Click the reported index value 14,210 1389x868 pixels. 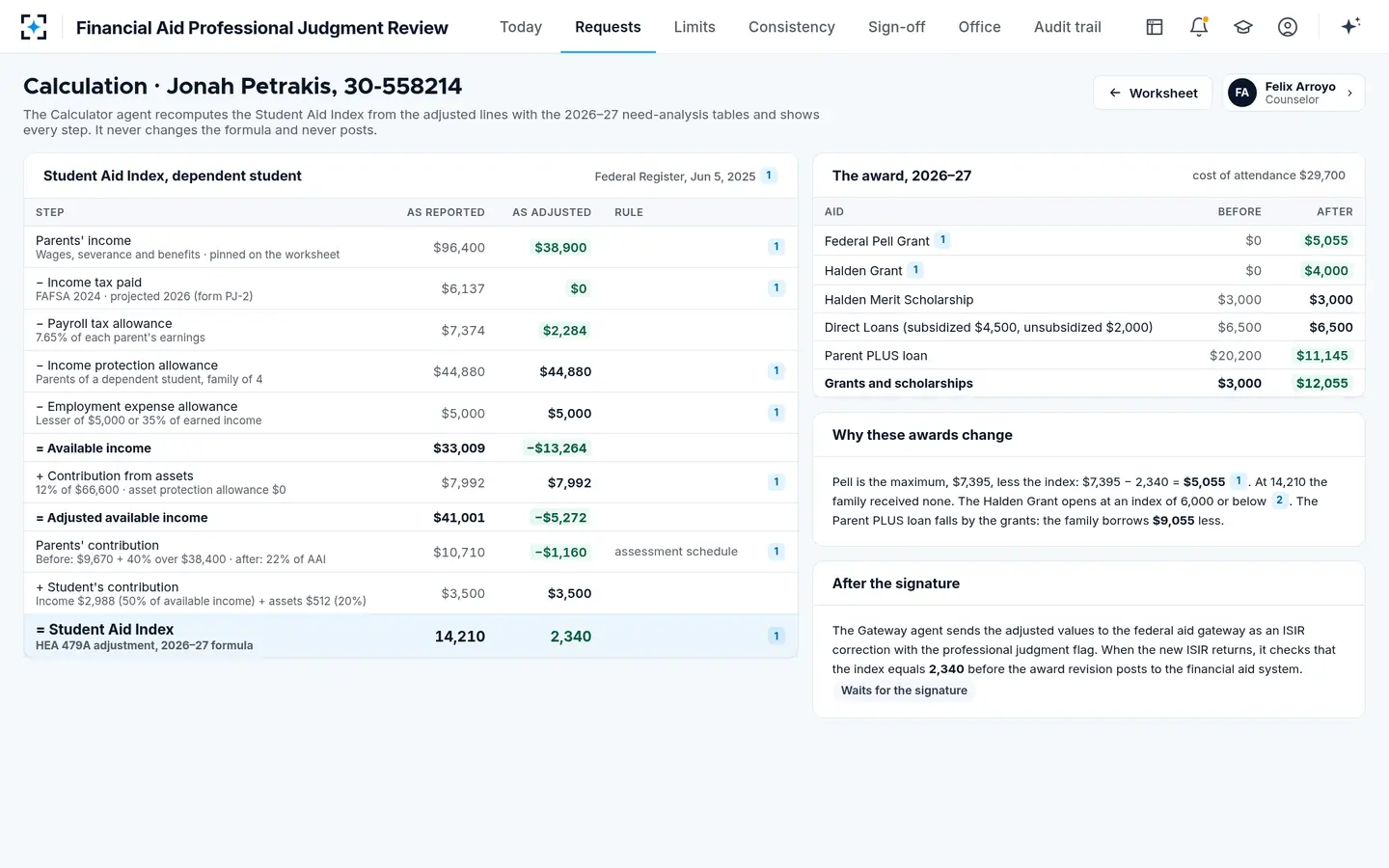[x=460, y=637]
